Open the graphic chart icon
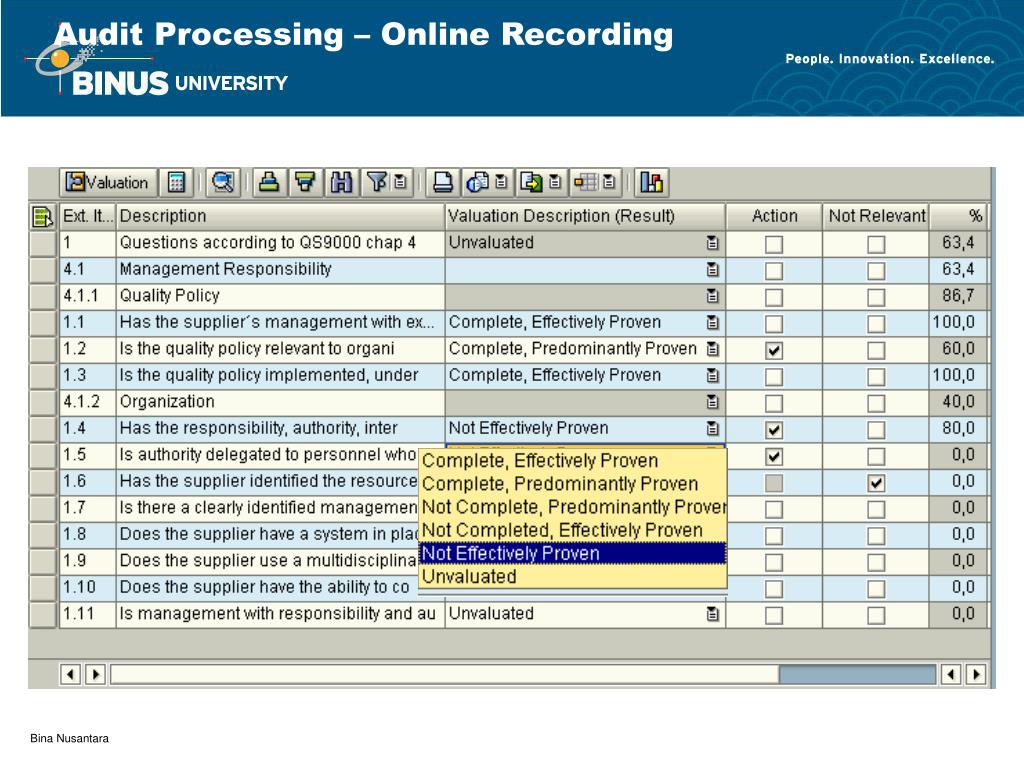Image resolution: width=1024 pixels, height=768 pixels. (x=652, y=182)
